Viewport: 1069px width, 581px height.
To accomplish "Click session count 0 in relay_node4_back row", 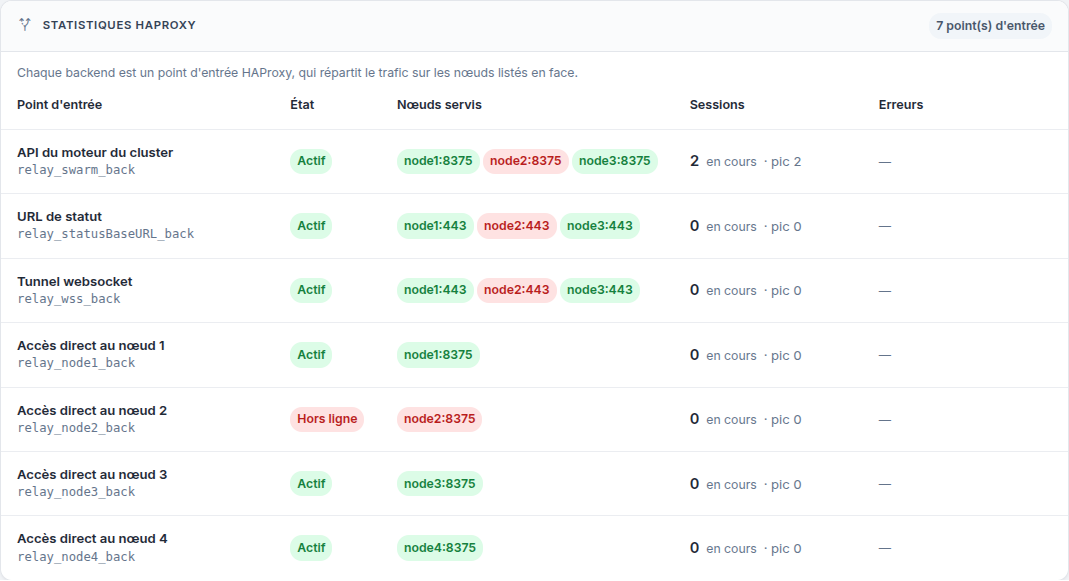I will [694, 548].
